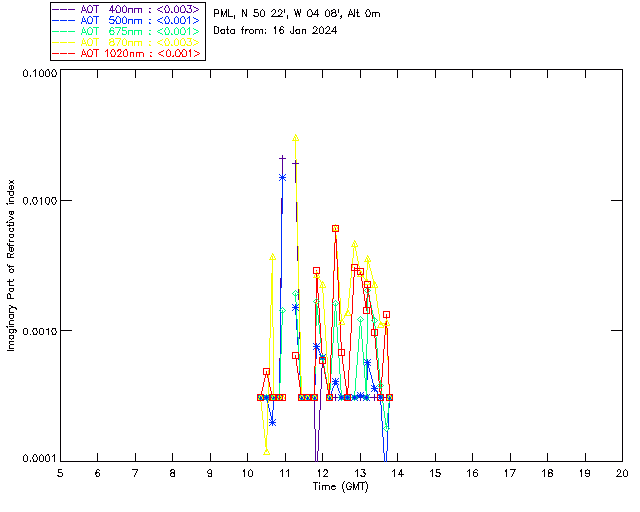The width and height of the screenshot is (640, 512).
Task: Click the highest yellow triangle data marker
Action: point(295,139)
